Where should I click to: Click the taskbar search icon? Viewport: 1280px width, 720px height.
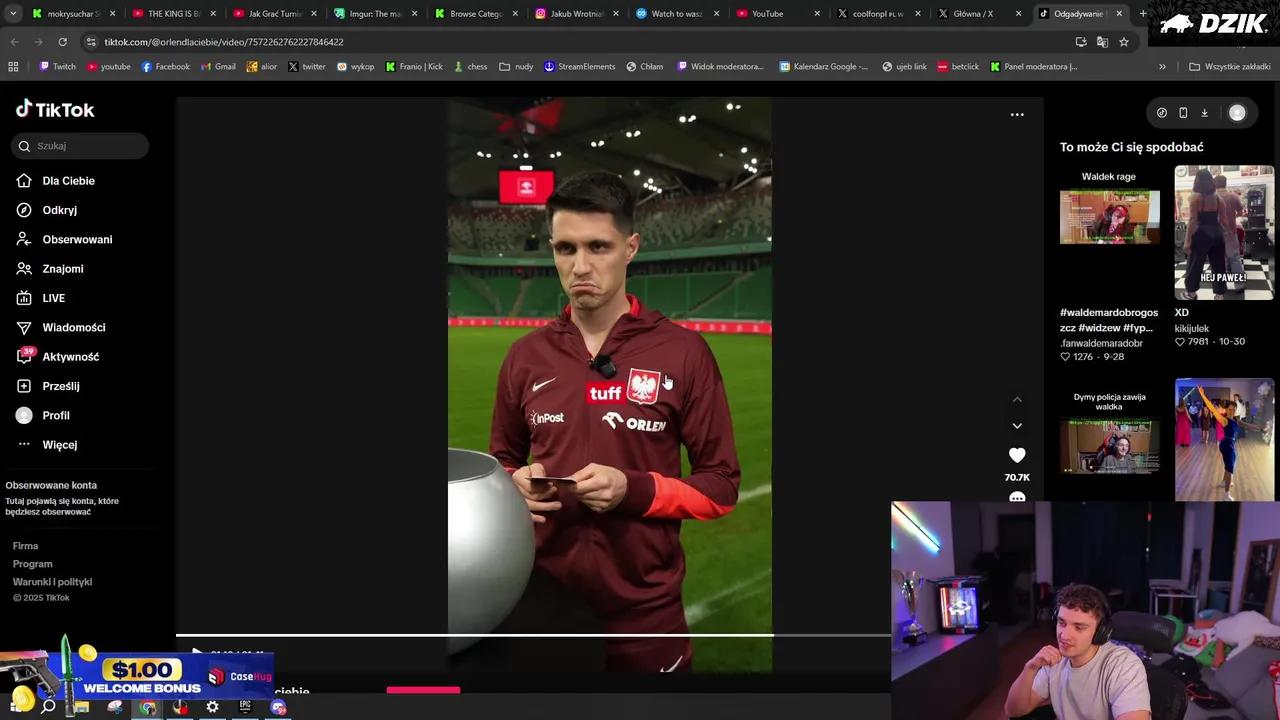pyautogui.click(x=48, y=707)
